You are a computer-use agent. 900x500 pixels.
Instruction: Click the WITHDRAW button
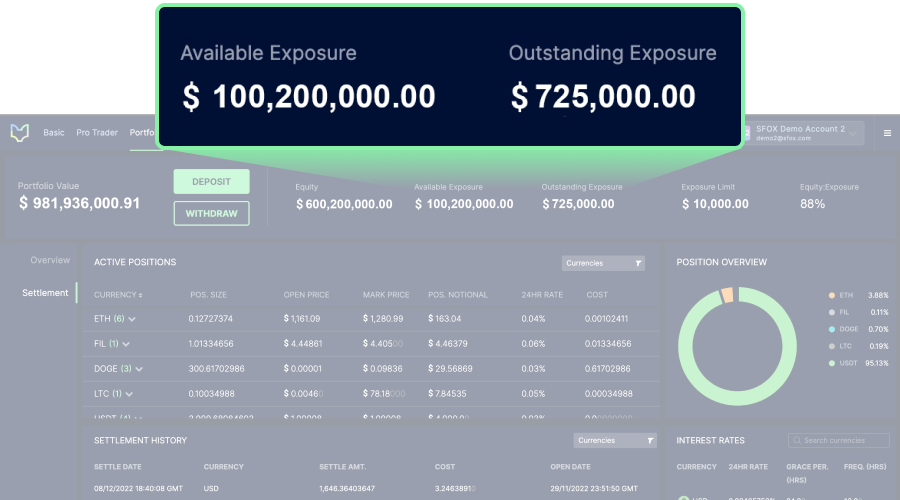click(211, 214)
